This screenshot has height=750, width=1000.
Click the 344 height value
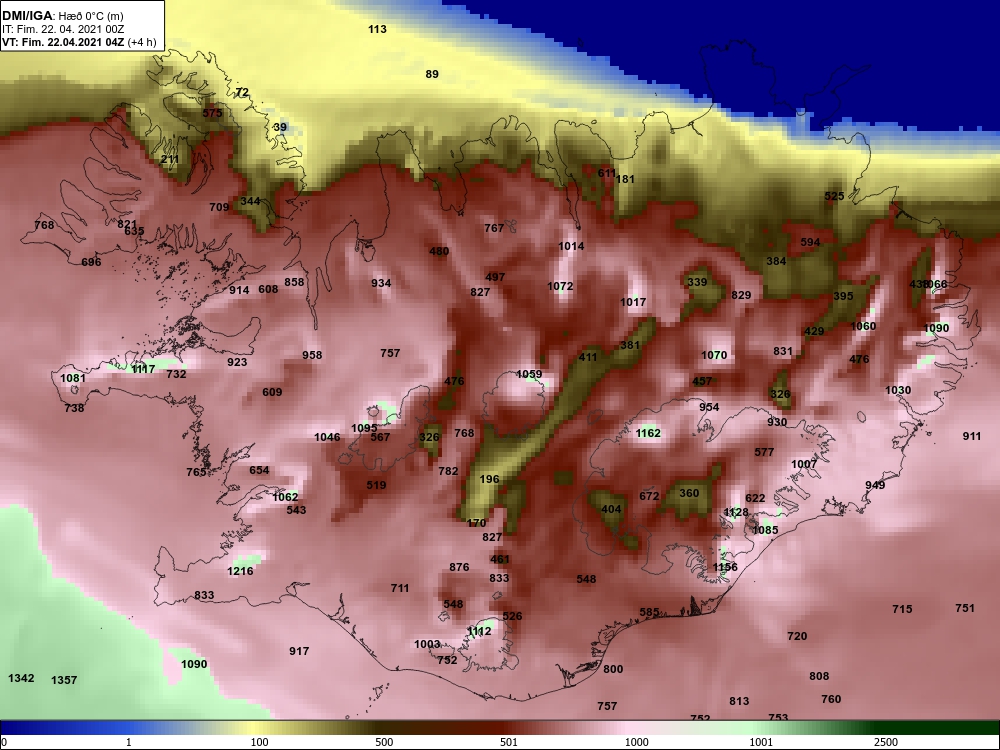pos(250,201)
